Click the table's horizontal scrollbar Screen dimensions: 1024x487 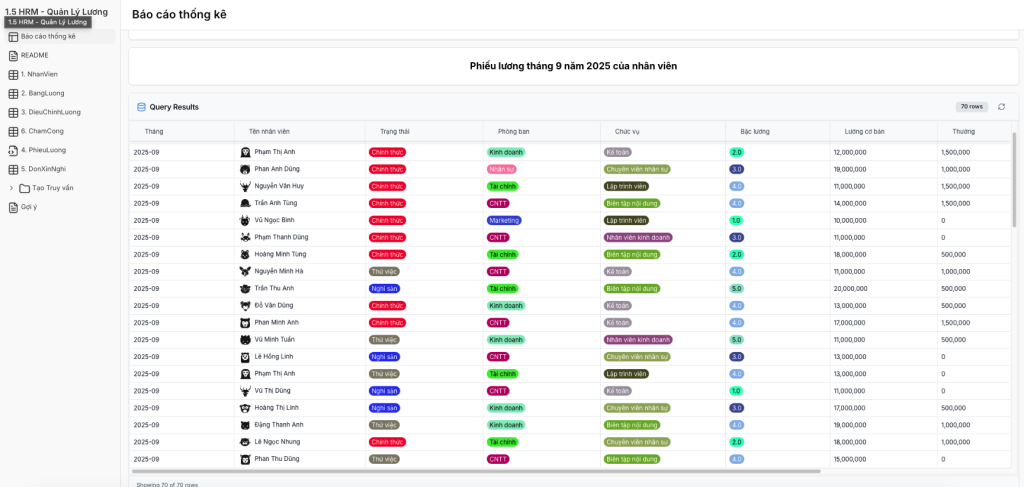[475, 471]
